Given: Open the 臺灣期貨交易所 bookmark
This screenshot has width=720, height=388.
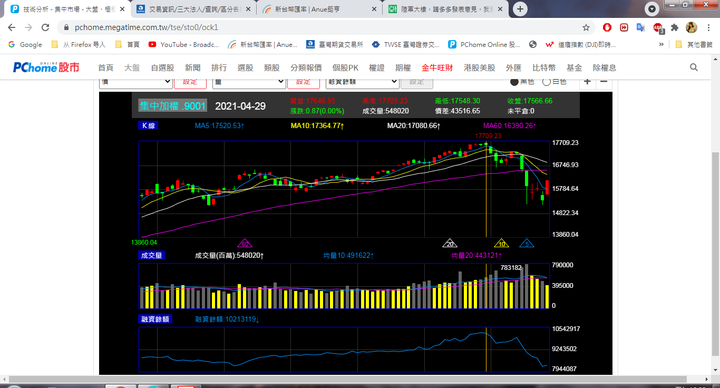Looking at the screenshot, I should pyautogui.click(x=335, y=45).
